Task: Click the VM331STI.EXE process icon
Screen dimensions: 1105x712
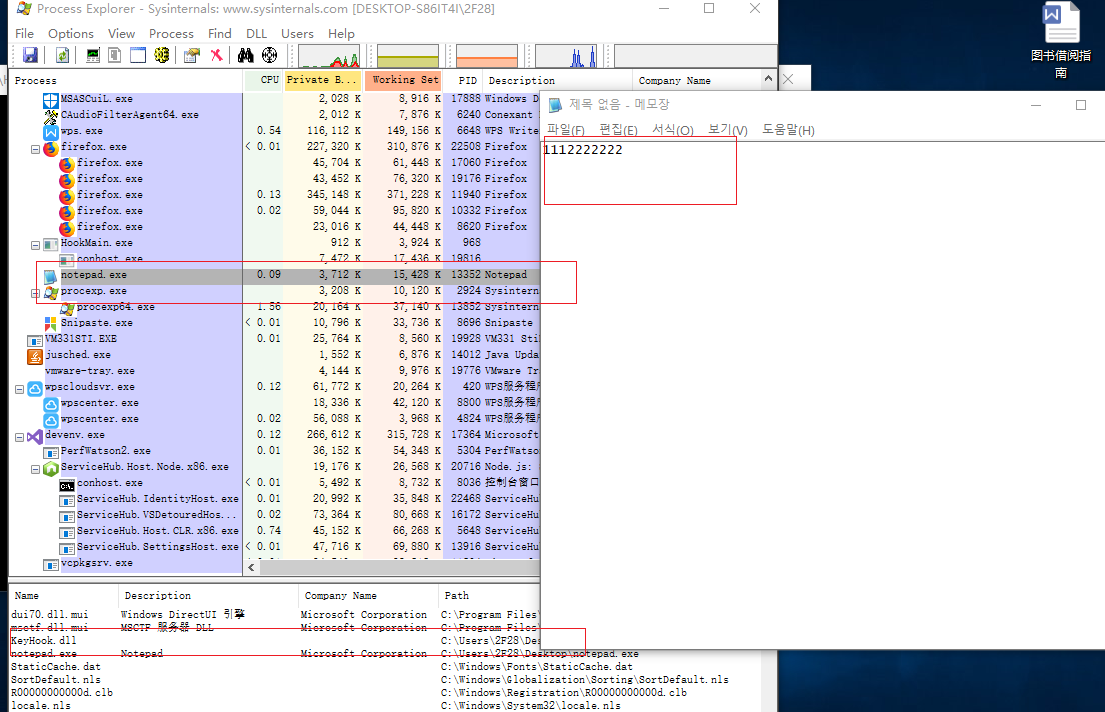Action: [x=35, y=340]
